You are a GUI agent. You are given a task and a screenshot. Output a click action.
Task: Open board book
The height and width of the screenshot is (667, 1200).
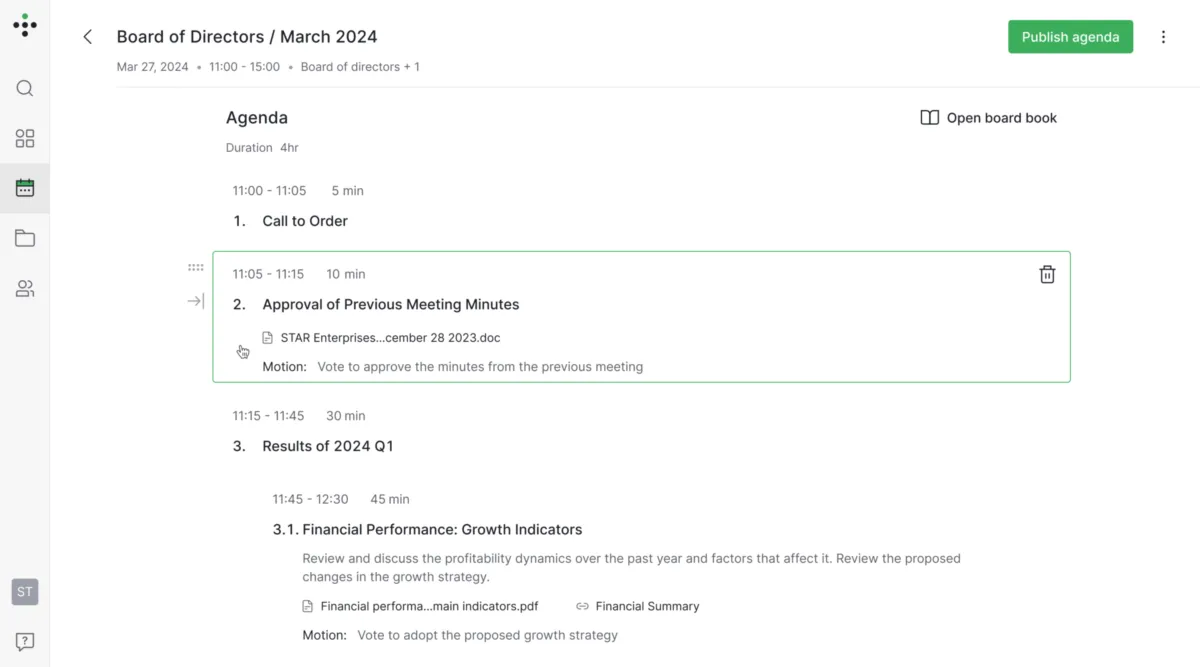click(988, 118)
